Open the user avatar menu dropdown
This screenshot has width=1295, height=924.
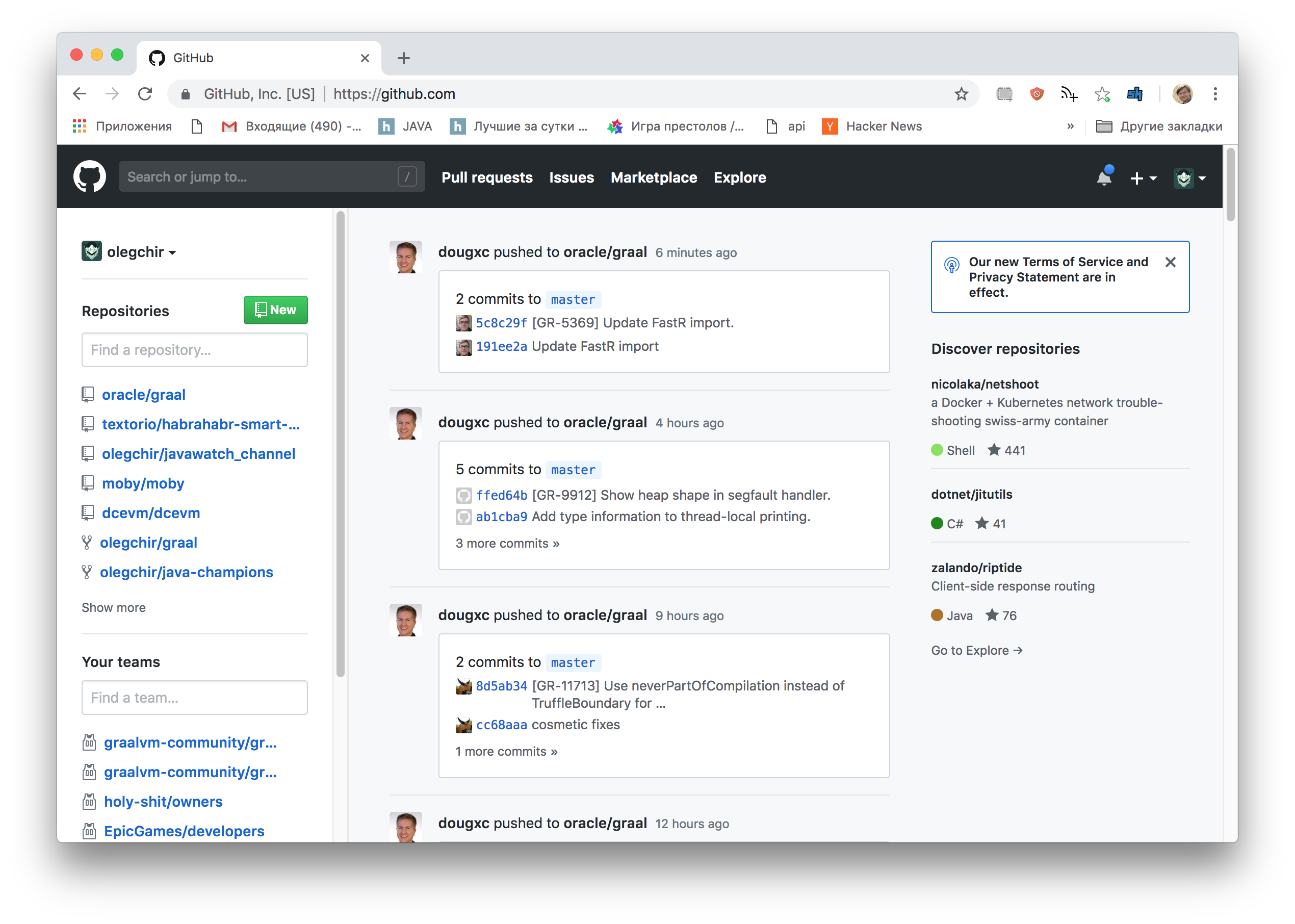point(1190,178)
